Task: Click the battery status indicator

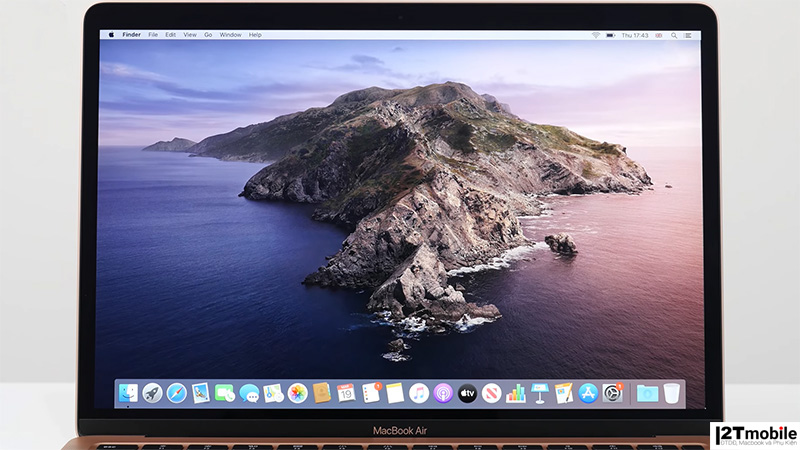Action: 611,35
